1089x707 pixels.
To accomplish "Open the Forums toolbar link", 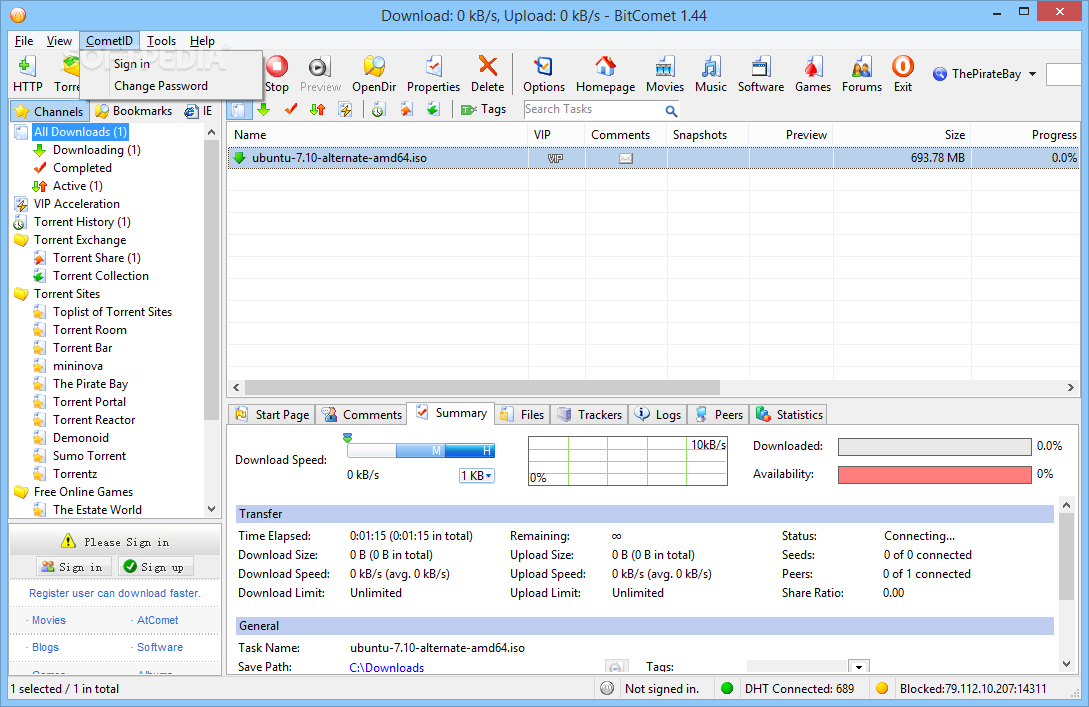I will [x=861, y=74].
